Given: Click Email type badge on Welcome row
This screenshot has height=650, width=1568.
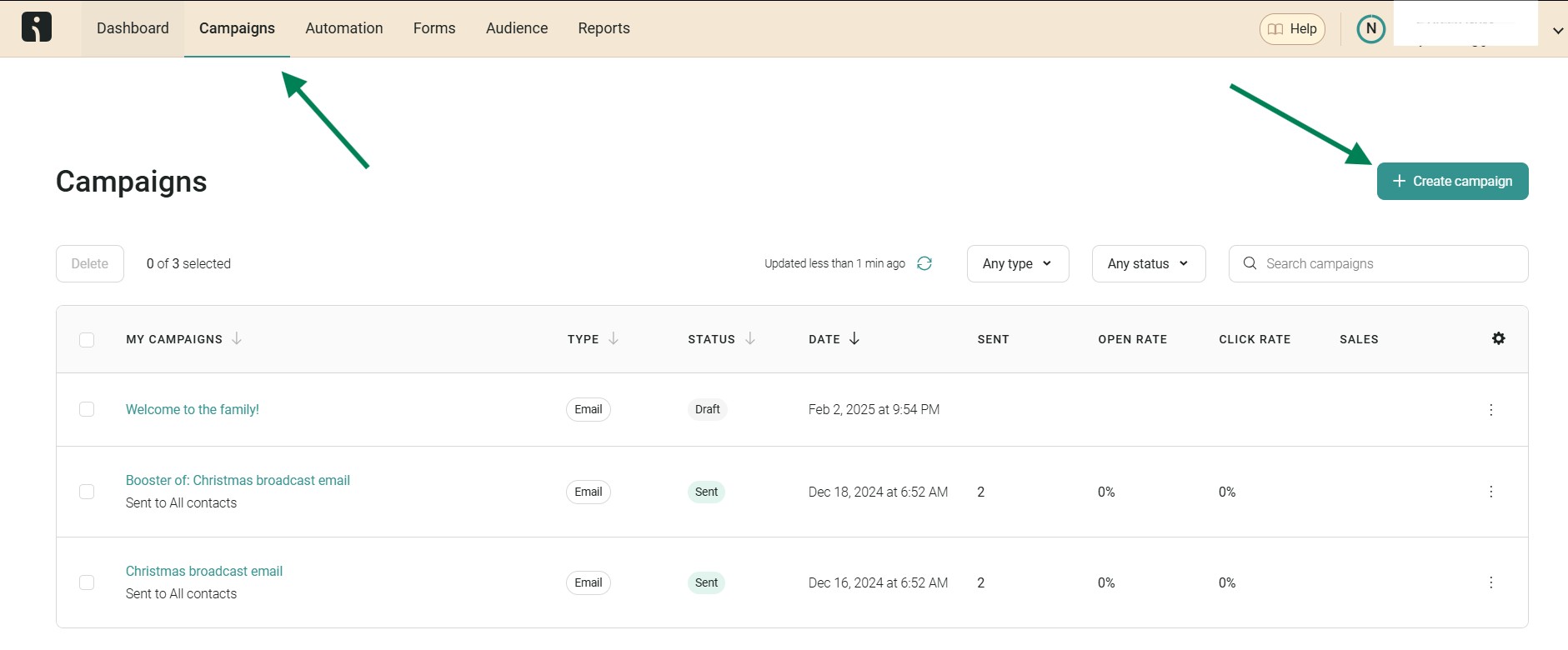Looking at the screenshot, I should pyautogui.click(x=589, y=409).
